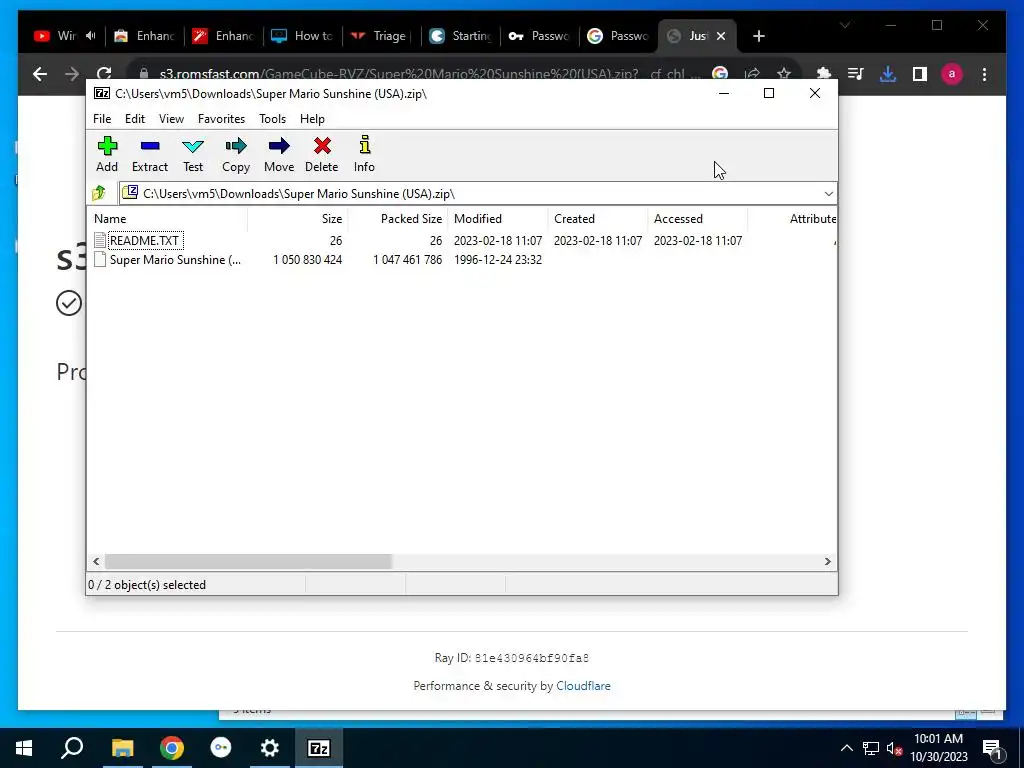Open the Cloudflare link in Chrome

(x=583, y=686)
